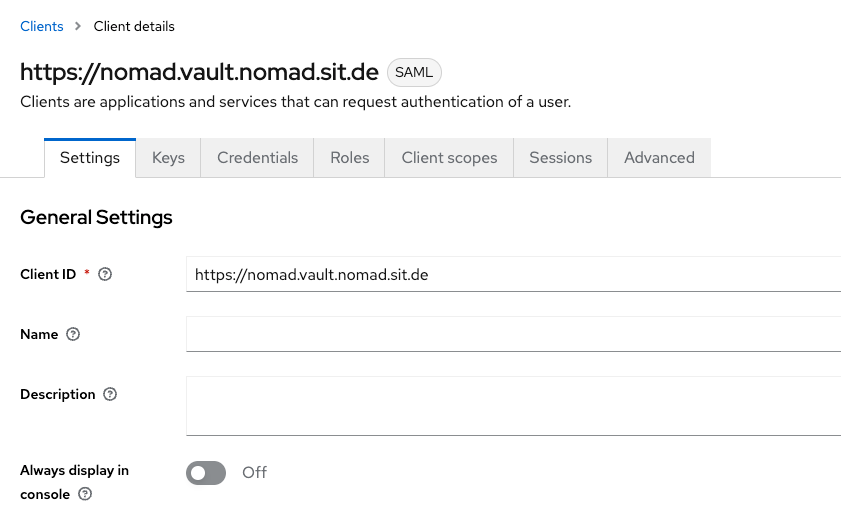Click the https://nomad.vault.nomad.sit.de page title
This screenshot has height=520, width=841.
point(199,72)
